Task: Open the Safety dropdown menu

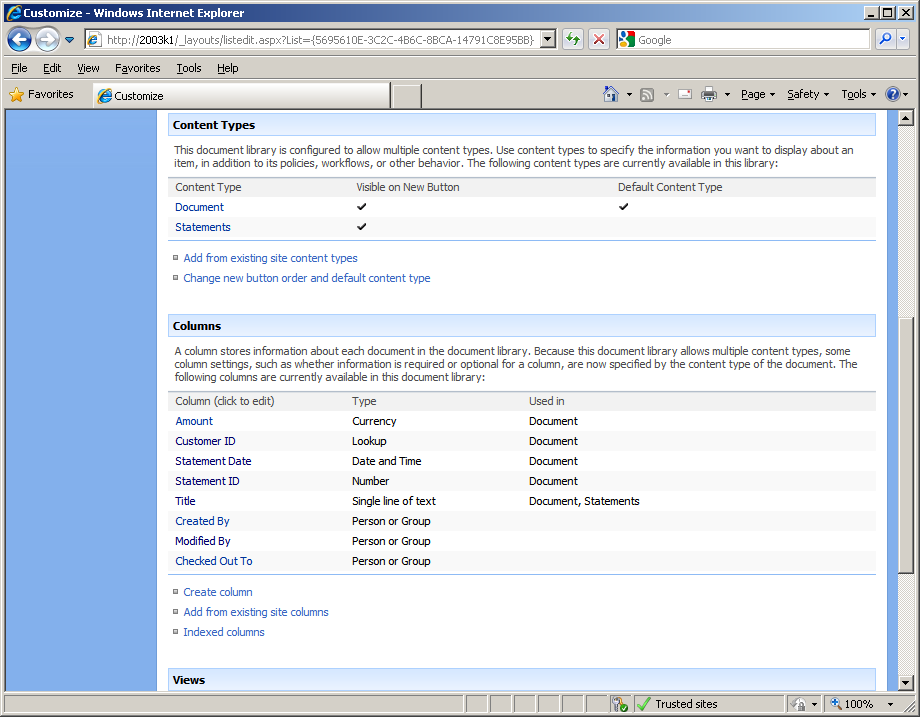Action: (x=806, y=94)
